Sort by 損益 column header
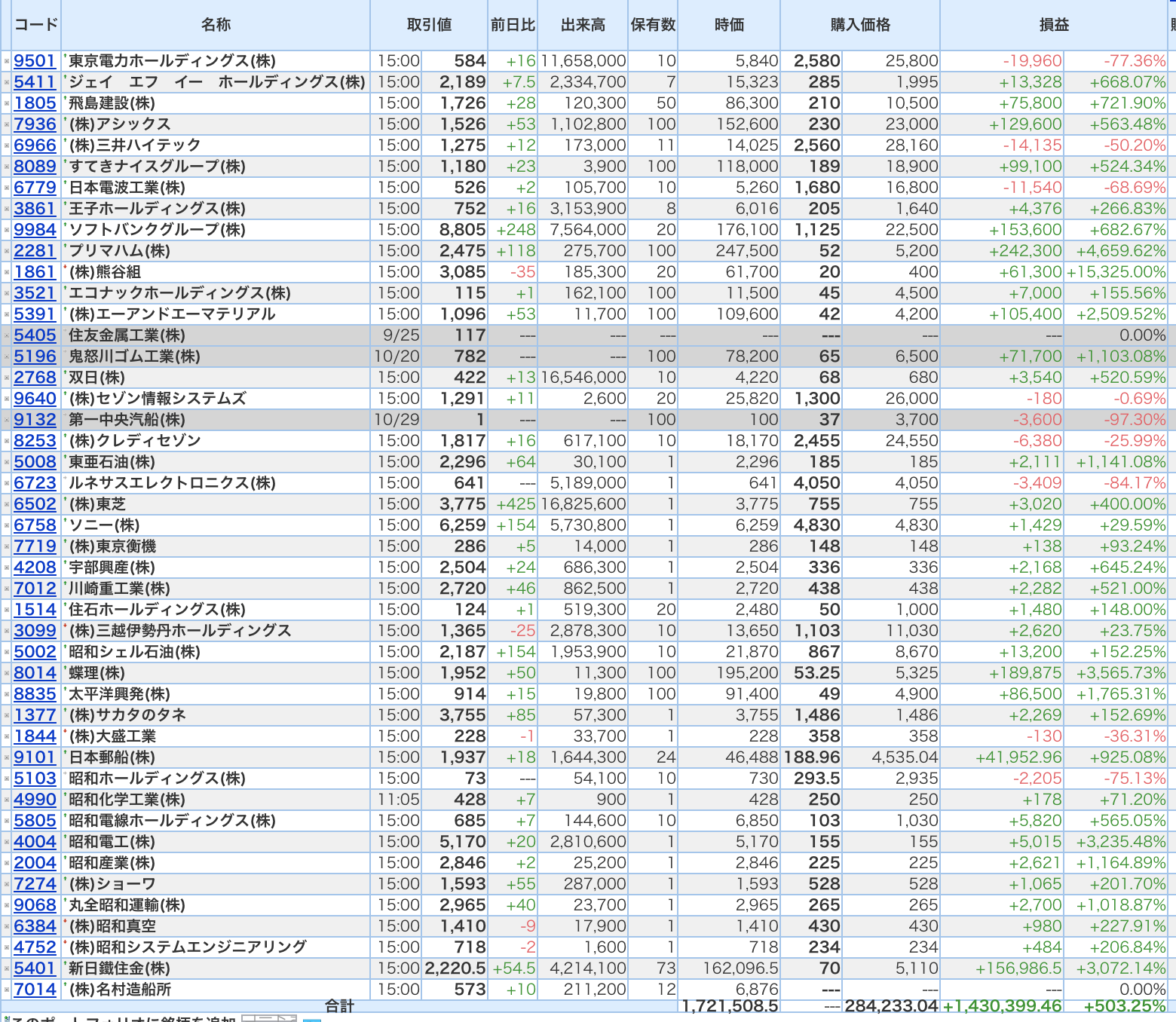 (1054, 25)
